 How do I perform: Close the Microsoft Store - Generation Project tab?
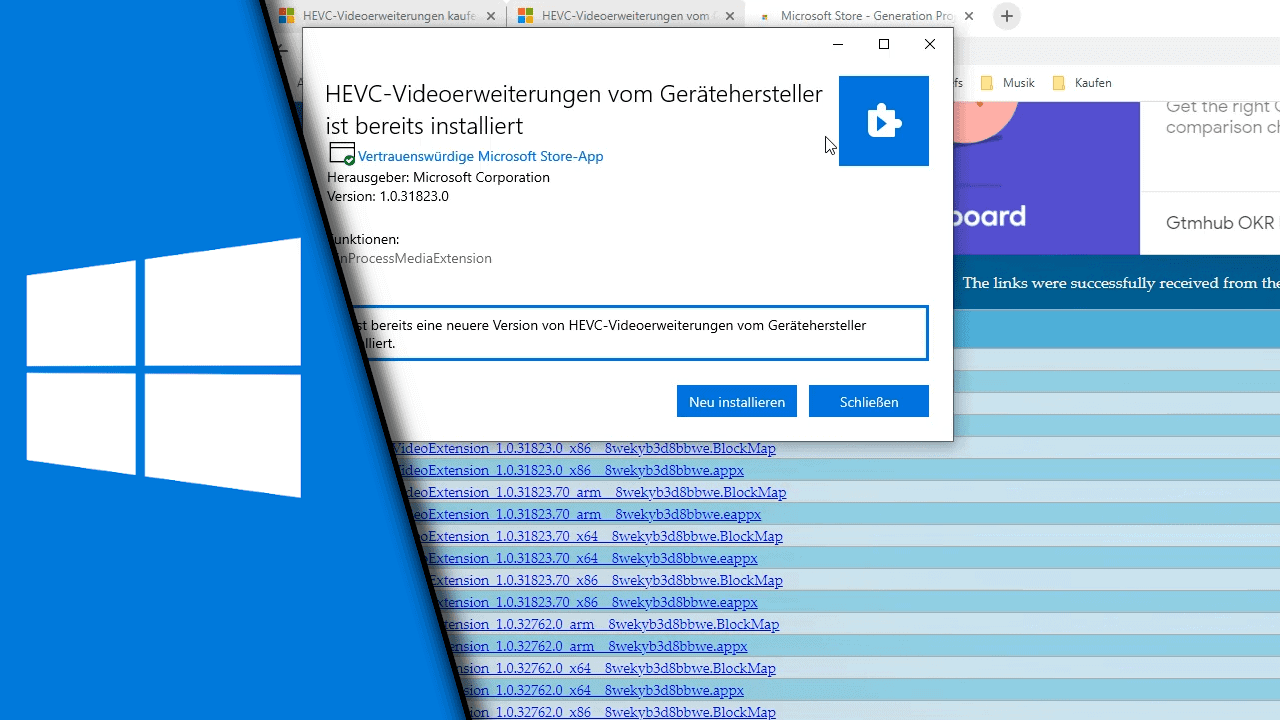click(968, 16)
